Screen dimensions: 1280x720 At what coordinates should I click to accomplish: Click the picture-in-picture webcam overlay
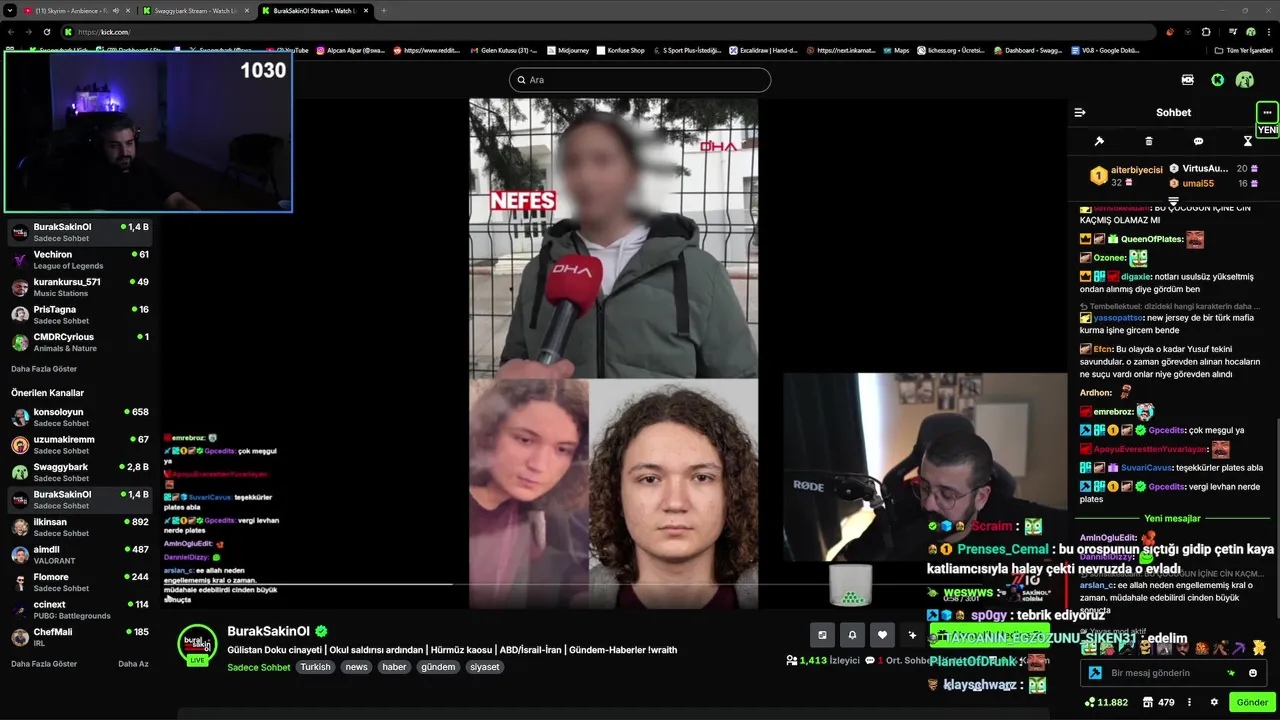[x=148, y=132]
